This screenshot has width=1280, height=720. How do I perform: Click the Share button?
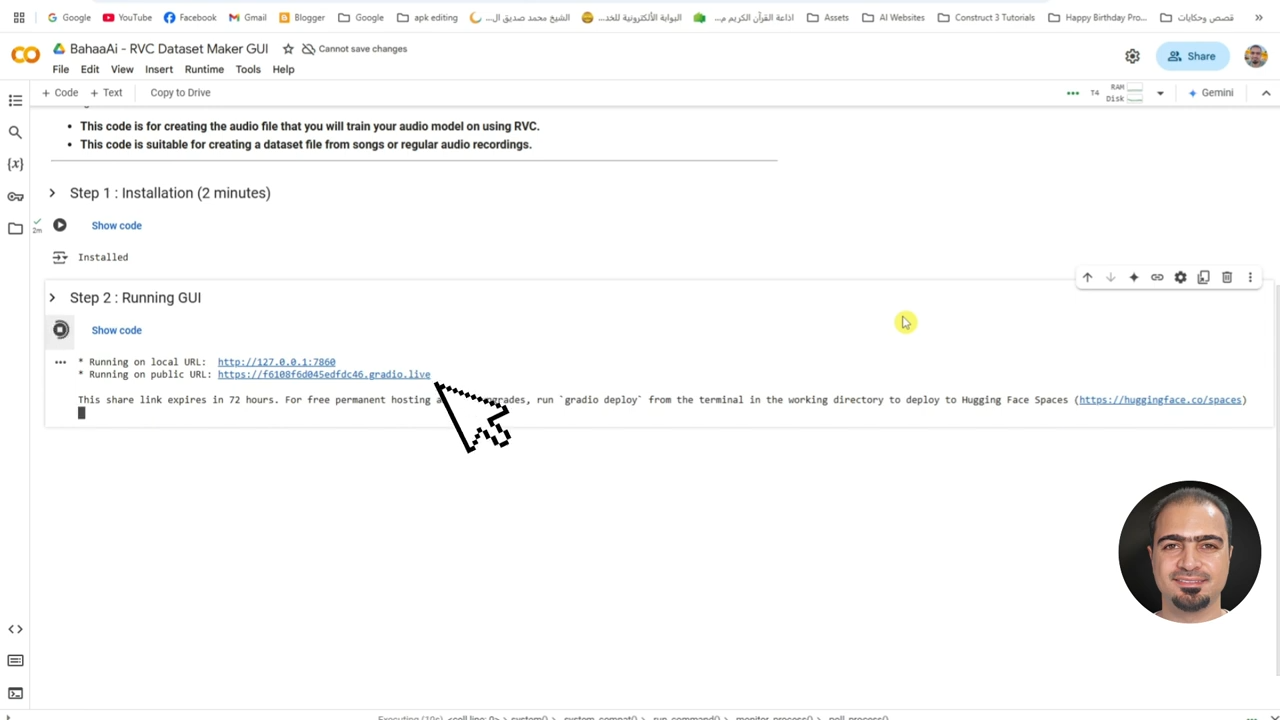[1192, 57]
